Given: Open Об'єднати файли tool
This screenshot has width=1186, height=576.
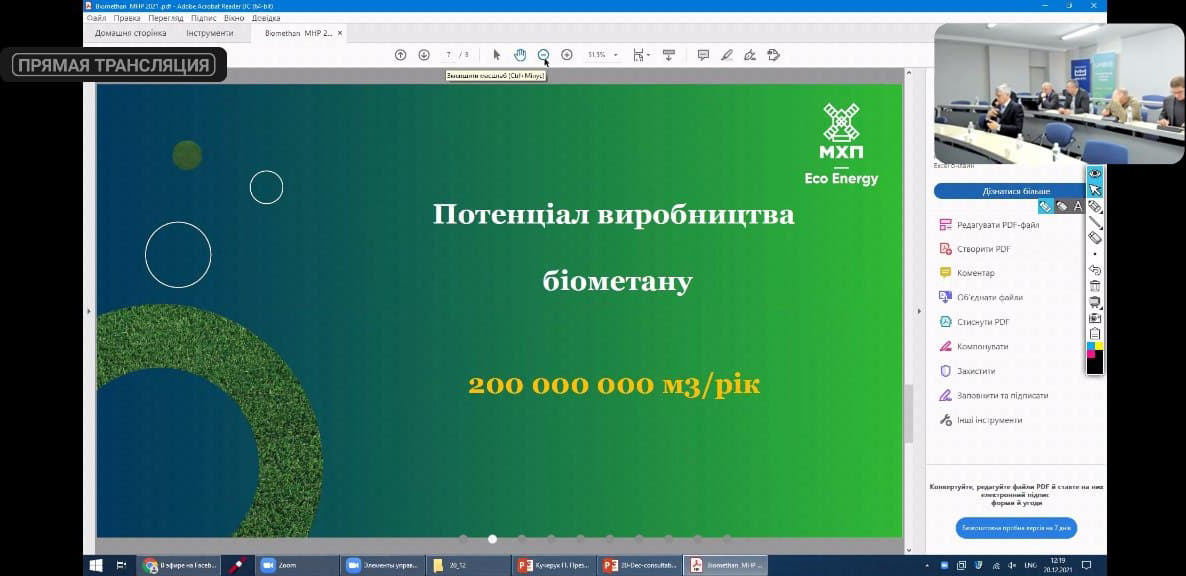Looking at the screenshot, I should (981, 297).
